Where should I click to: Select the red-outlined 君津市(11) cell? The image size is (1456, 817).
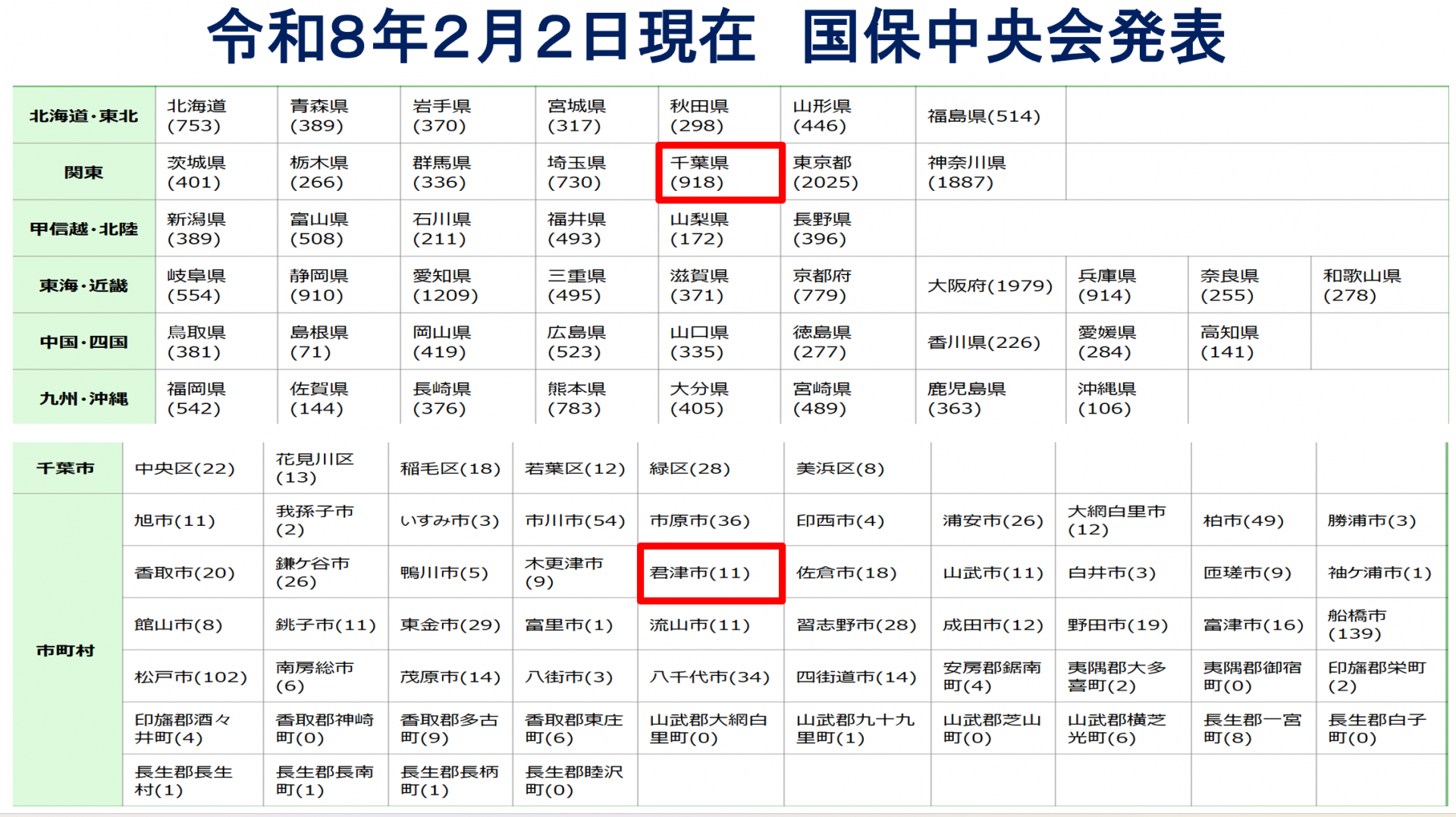click(x=711, y=573)
